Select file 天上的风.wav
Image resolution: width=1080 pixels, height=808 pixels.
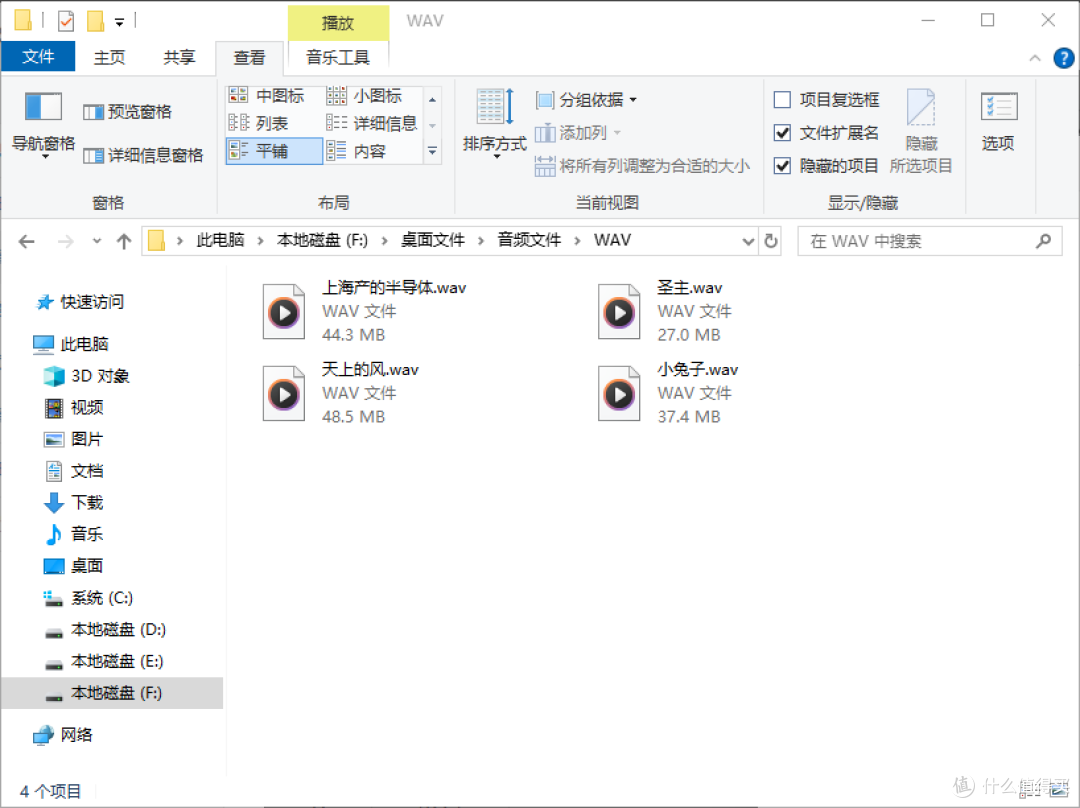click(x=340, y=393)
